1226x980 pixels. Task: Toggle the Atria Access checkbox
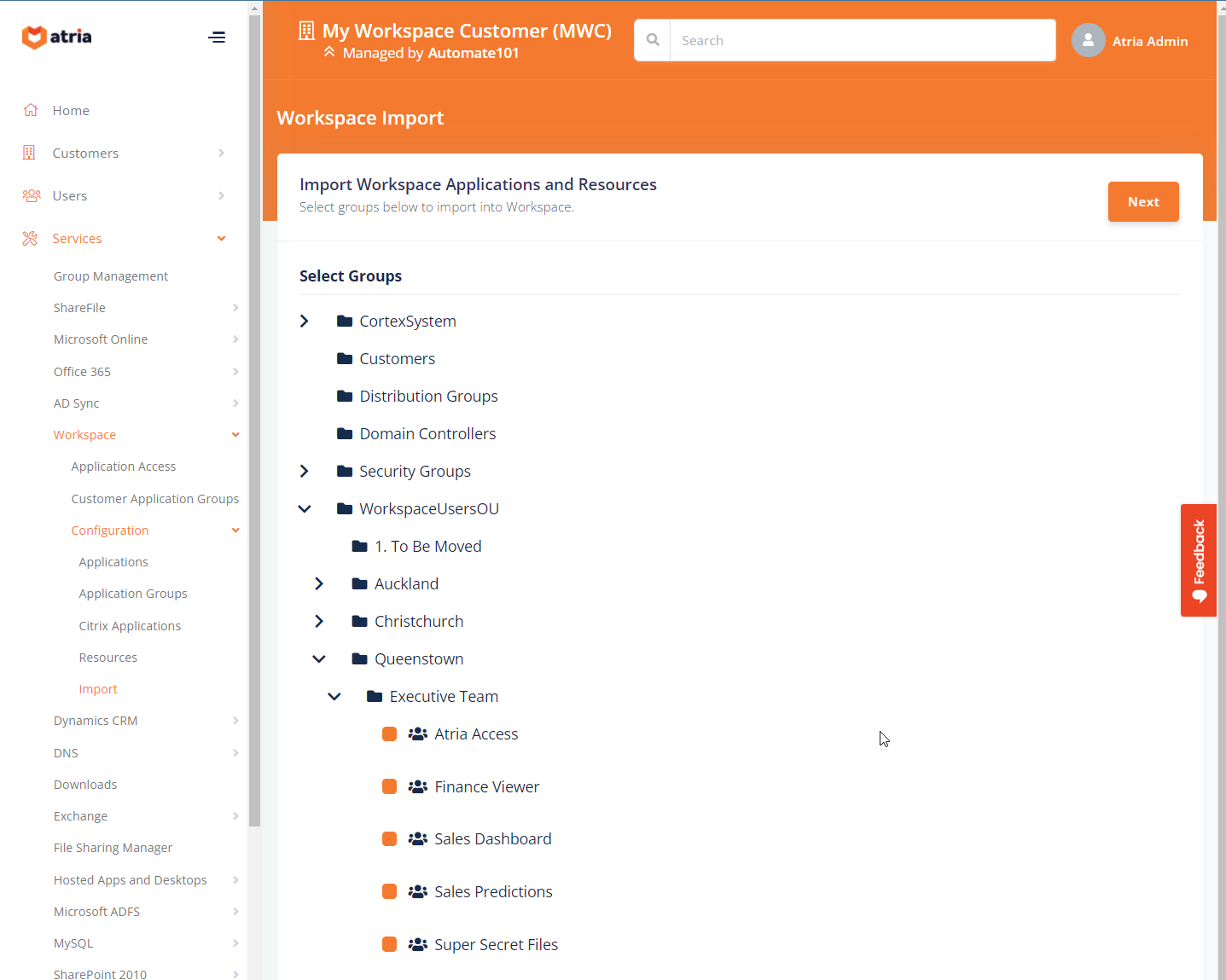click(389, 734)
